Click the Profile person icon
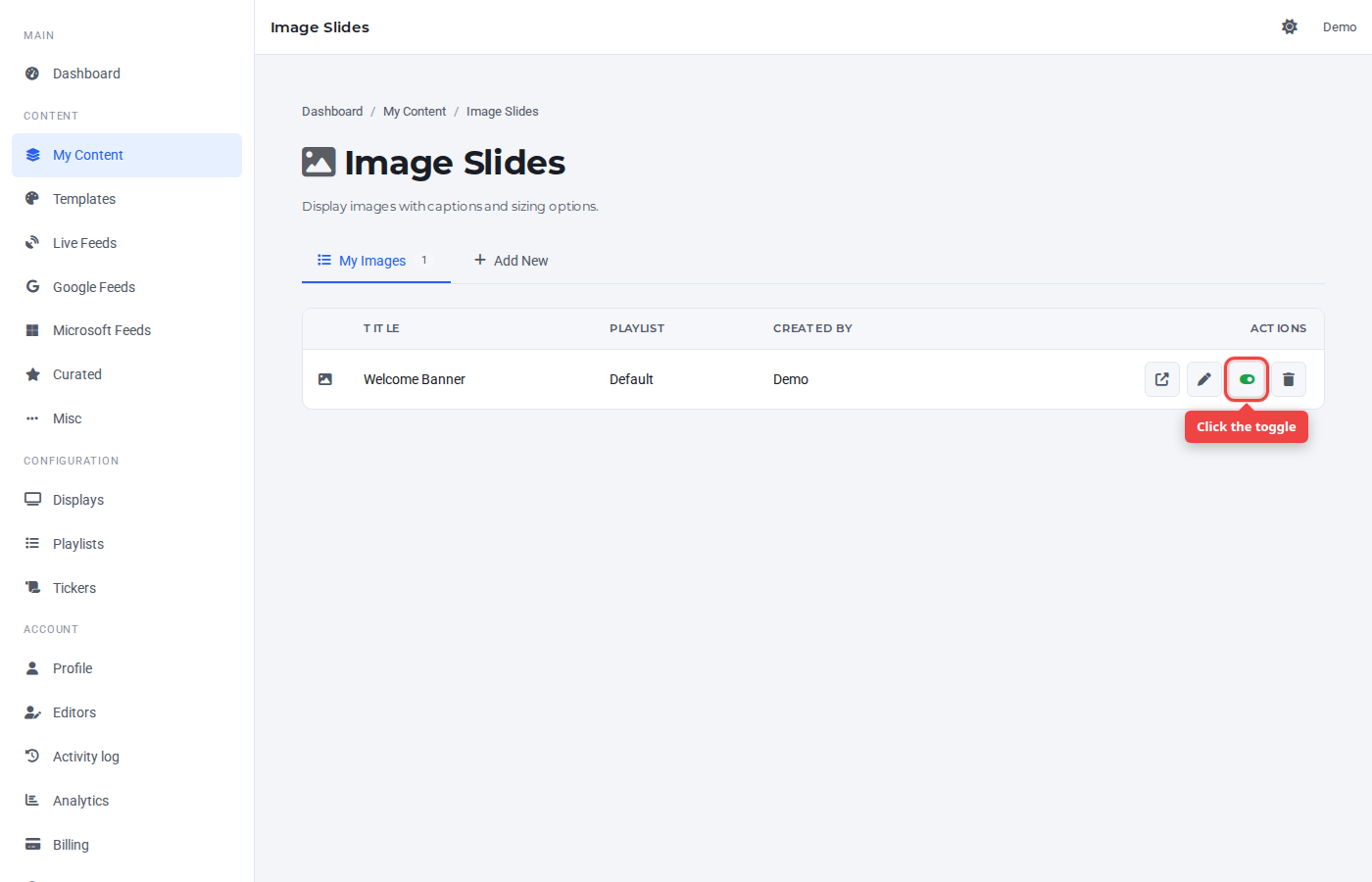1372x882 pixels. [x=32, y=668]
